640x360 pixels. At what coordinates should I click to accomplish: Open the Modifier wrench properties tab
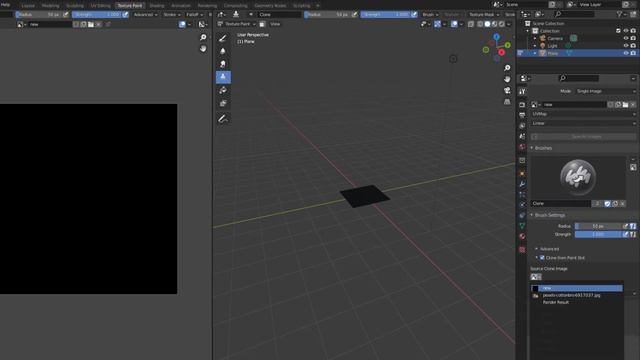click(x=522, y=184)
